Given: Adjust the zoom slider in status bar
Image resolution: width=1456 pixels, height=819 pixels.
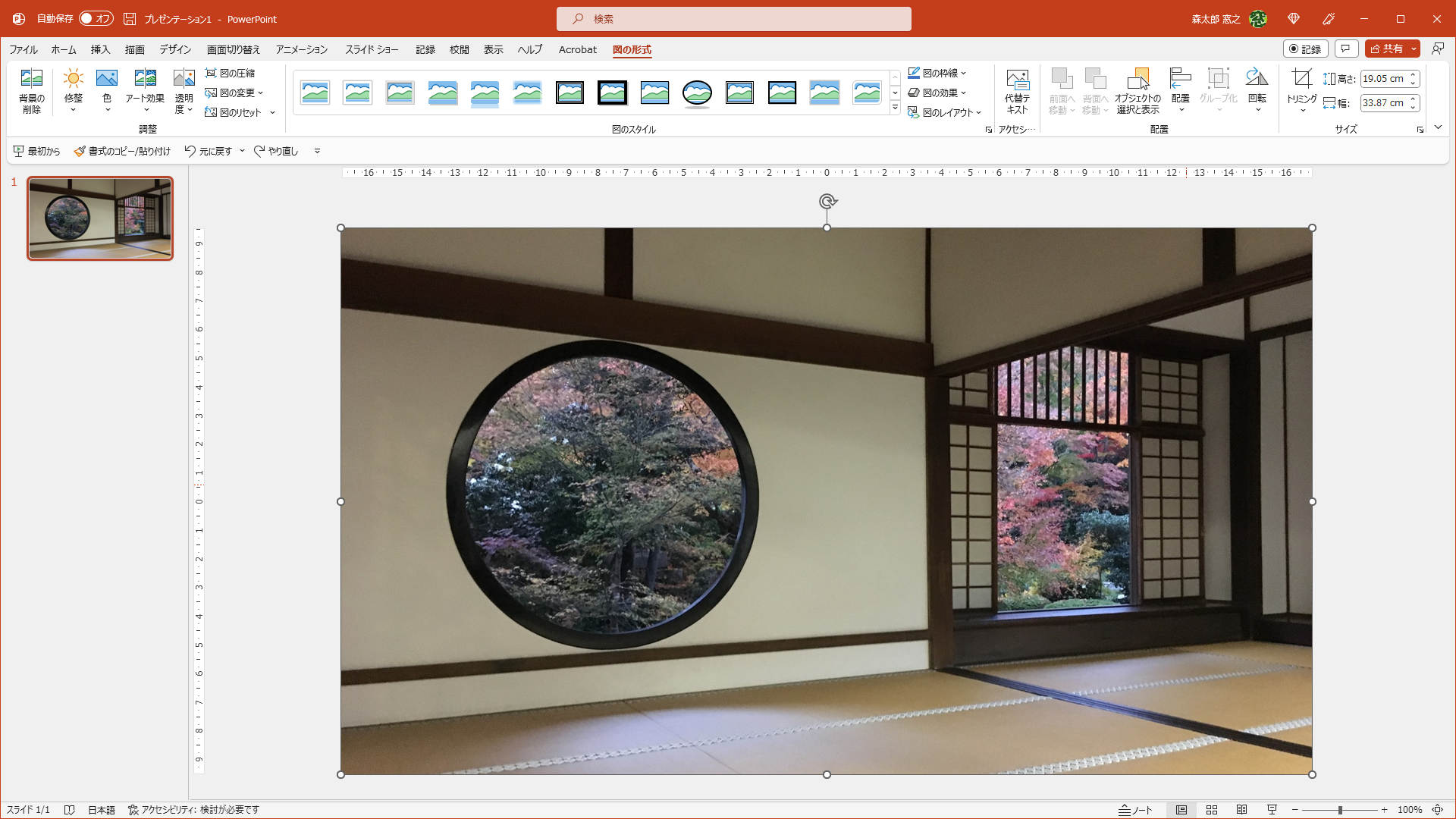Looking at the screenshot, I should pos(1341,809).
